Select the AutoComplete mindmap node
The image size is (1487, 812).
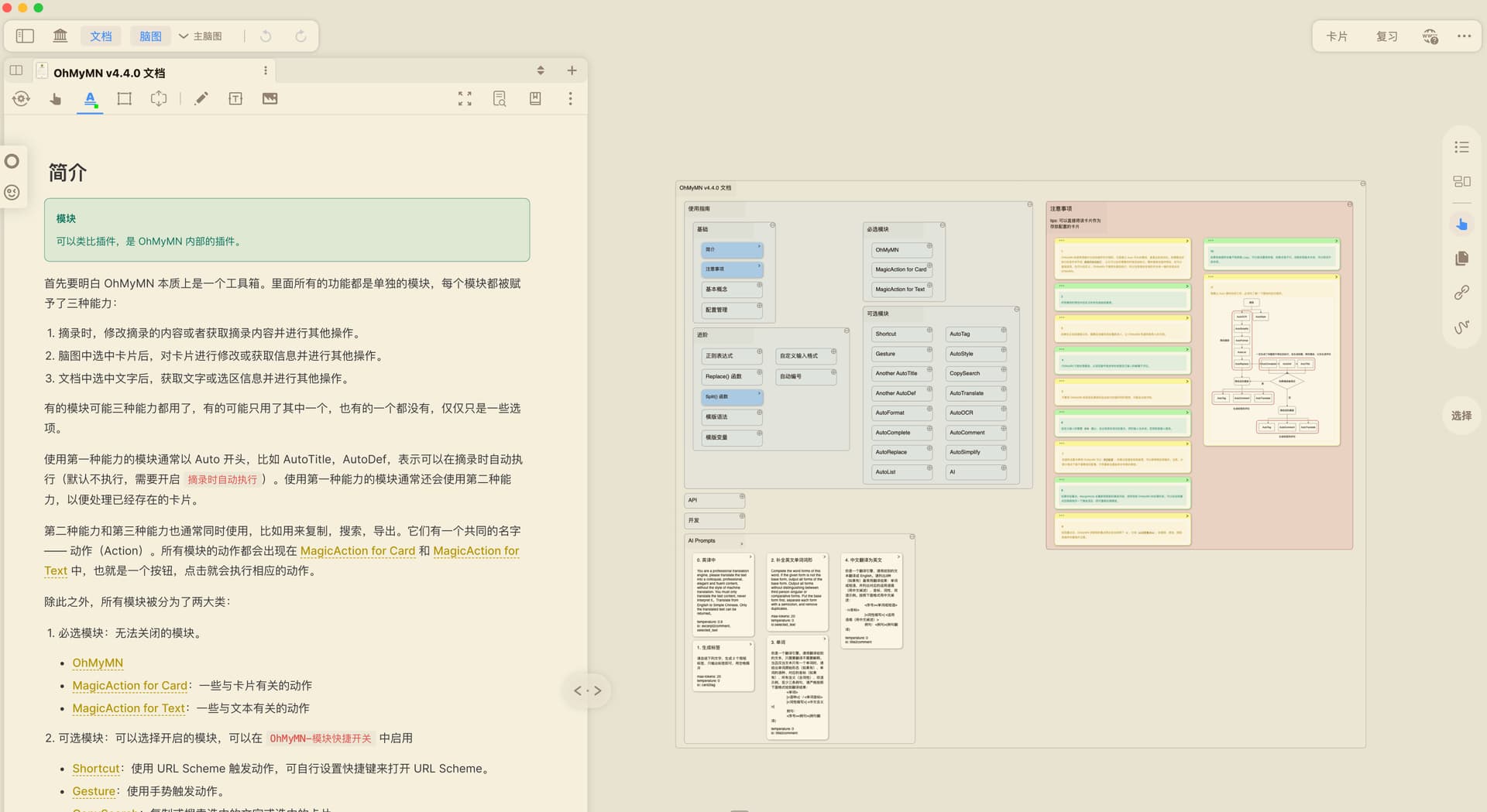[901, 433]
